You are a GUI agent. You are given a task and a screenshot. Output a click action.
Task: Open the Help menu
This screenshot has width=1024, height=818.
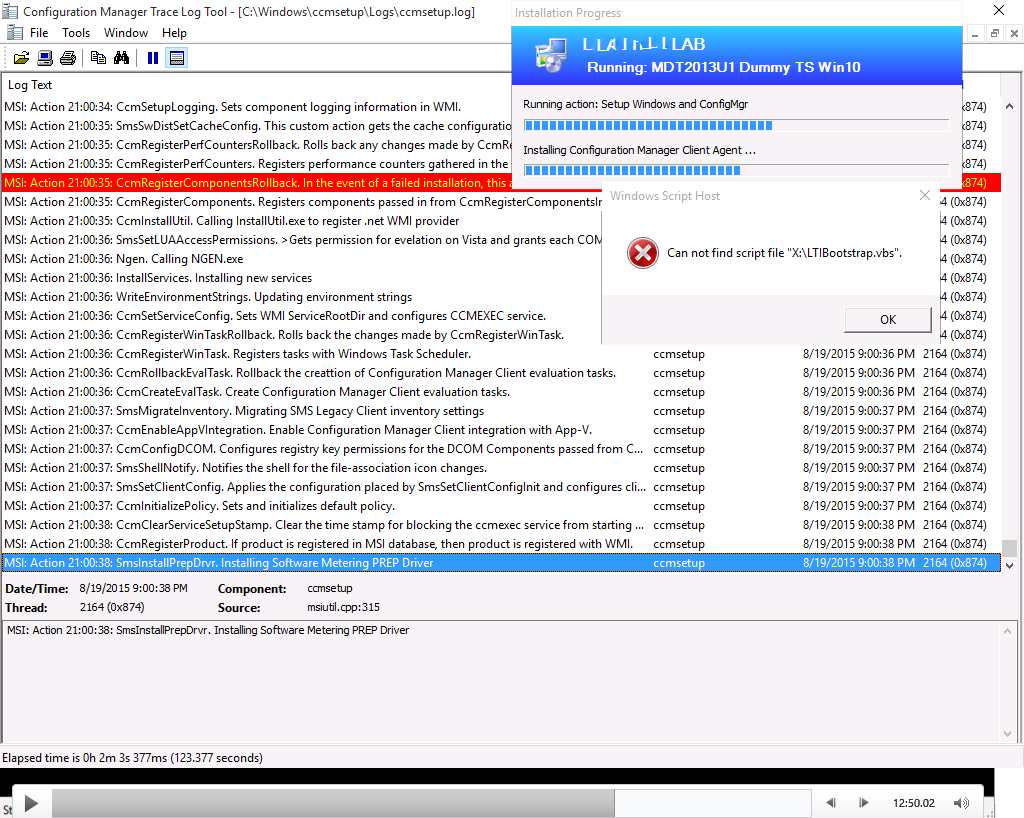click(x=174, y=33)
